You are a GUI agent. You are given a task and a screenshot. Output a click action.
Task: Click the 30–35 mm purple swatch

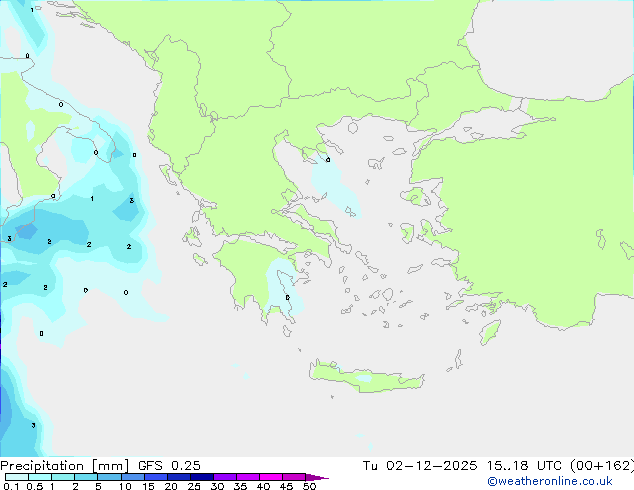pyautogui.click(x=225, y=477)
